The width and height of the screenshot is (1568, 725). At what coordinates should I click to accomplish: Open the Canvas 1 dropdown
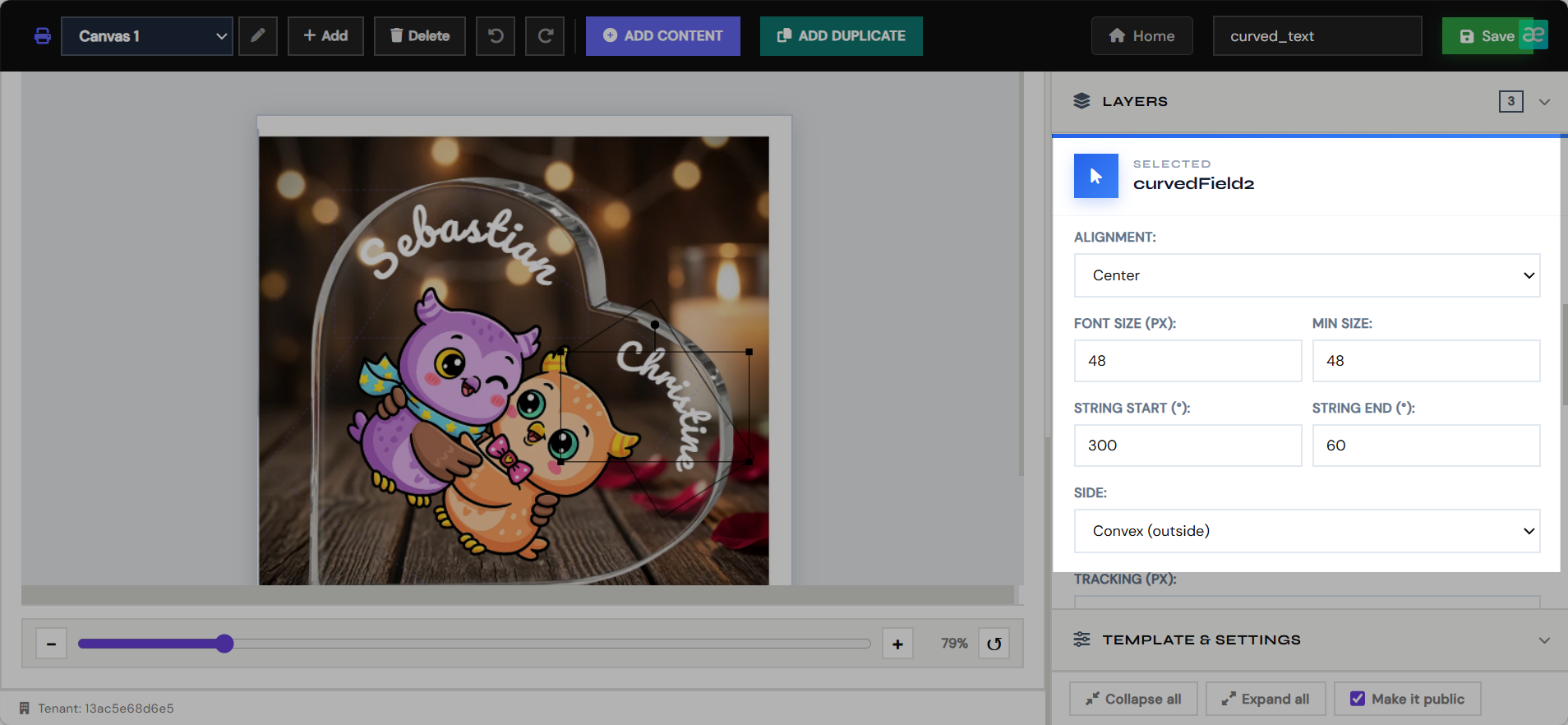[147, 36]
